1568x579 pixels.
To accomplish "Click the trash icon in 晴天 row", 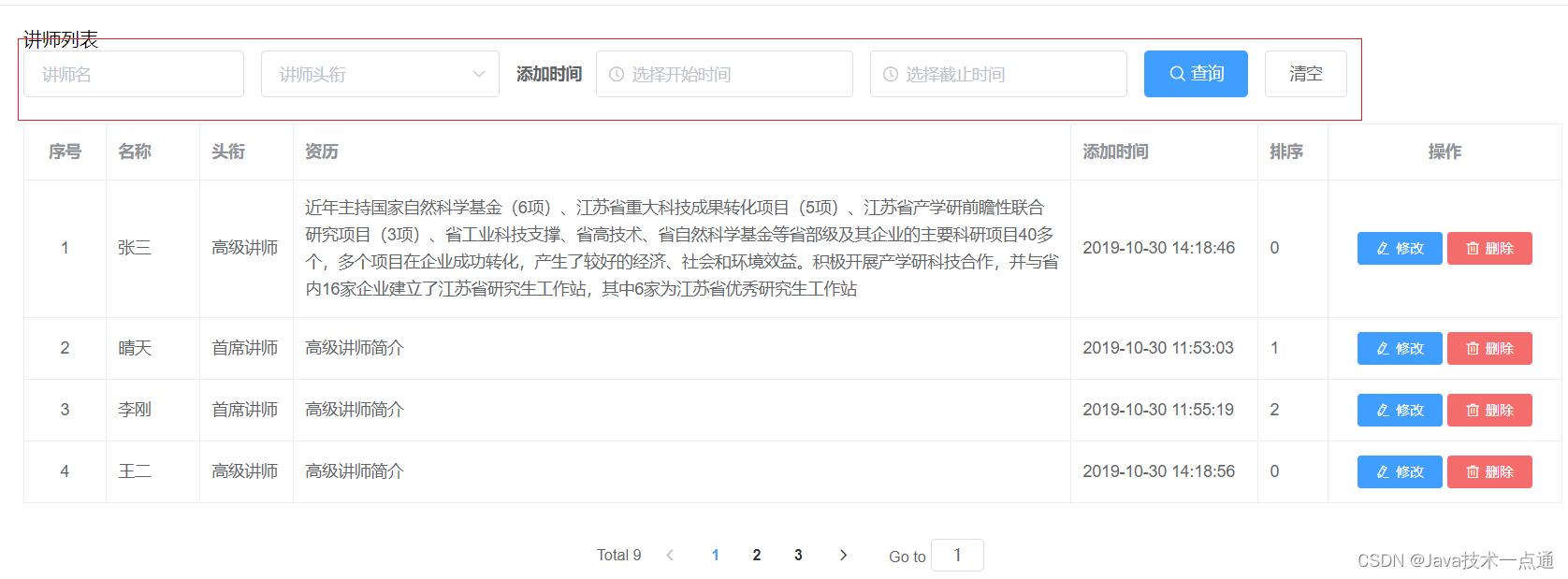I will 1473,348.
